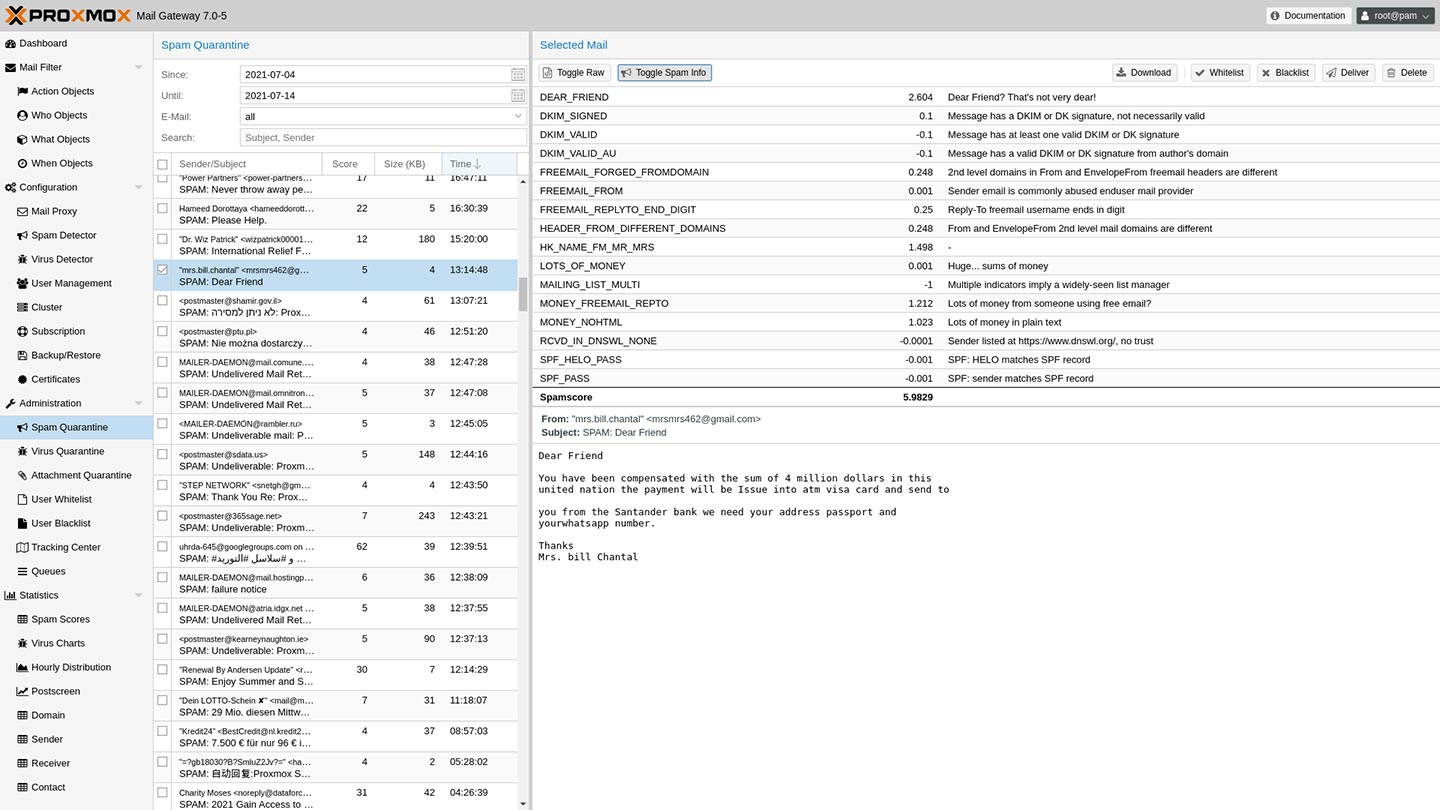
Task: Go to the Domain statistics page
Action: tap(76, 715)
